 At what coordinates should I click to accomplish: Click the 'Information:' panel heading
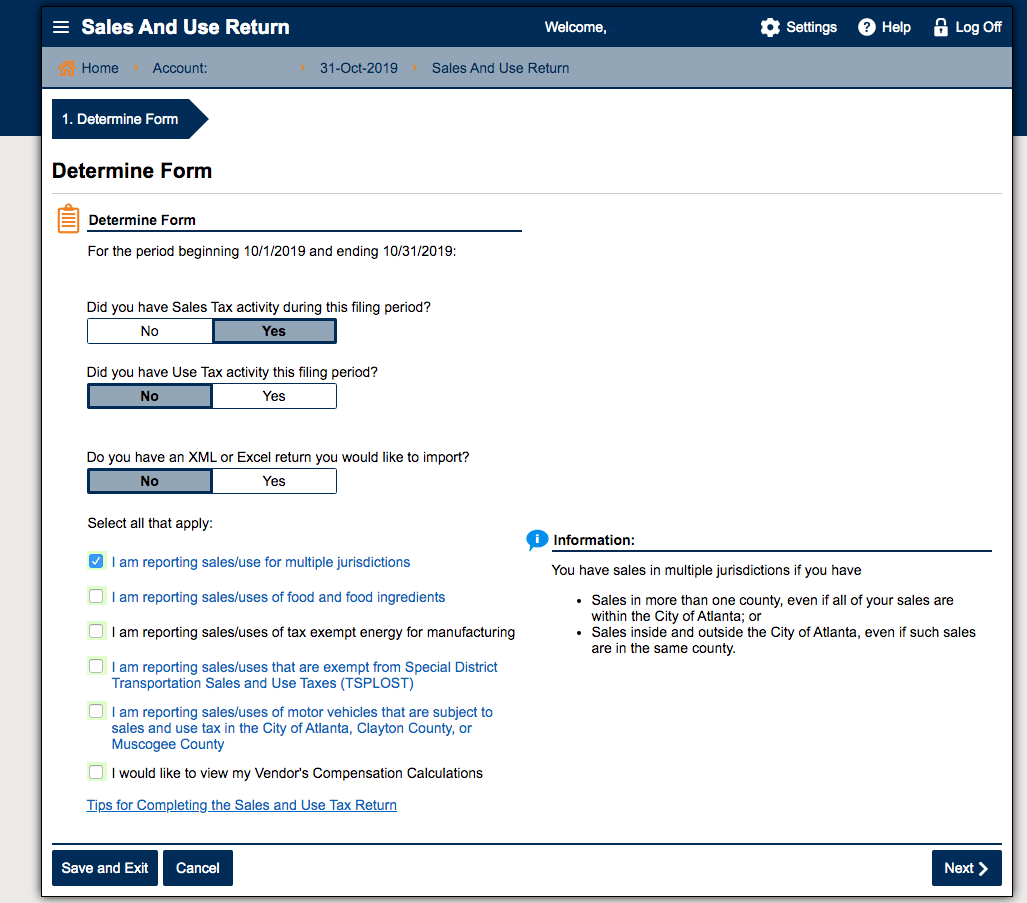(x=594, y=540)
